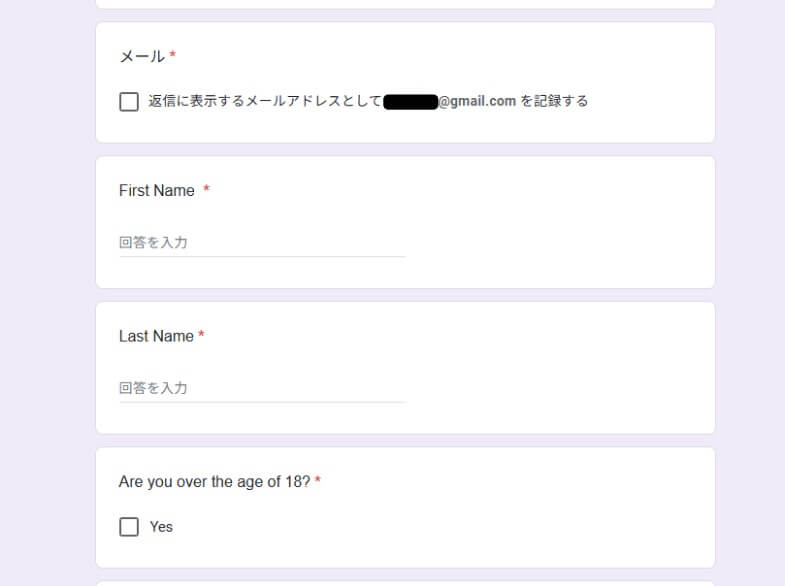This screenshot has height=586, width=785.
Task: Click the Yes option label text
Action: [x=161, y=527]
